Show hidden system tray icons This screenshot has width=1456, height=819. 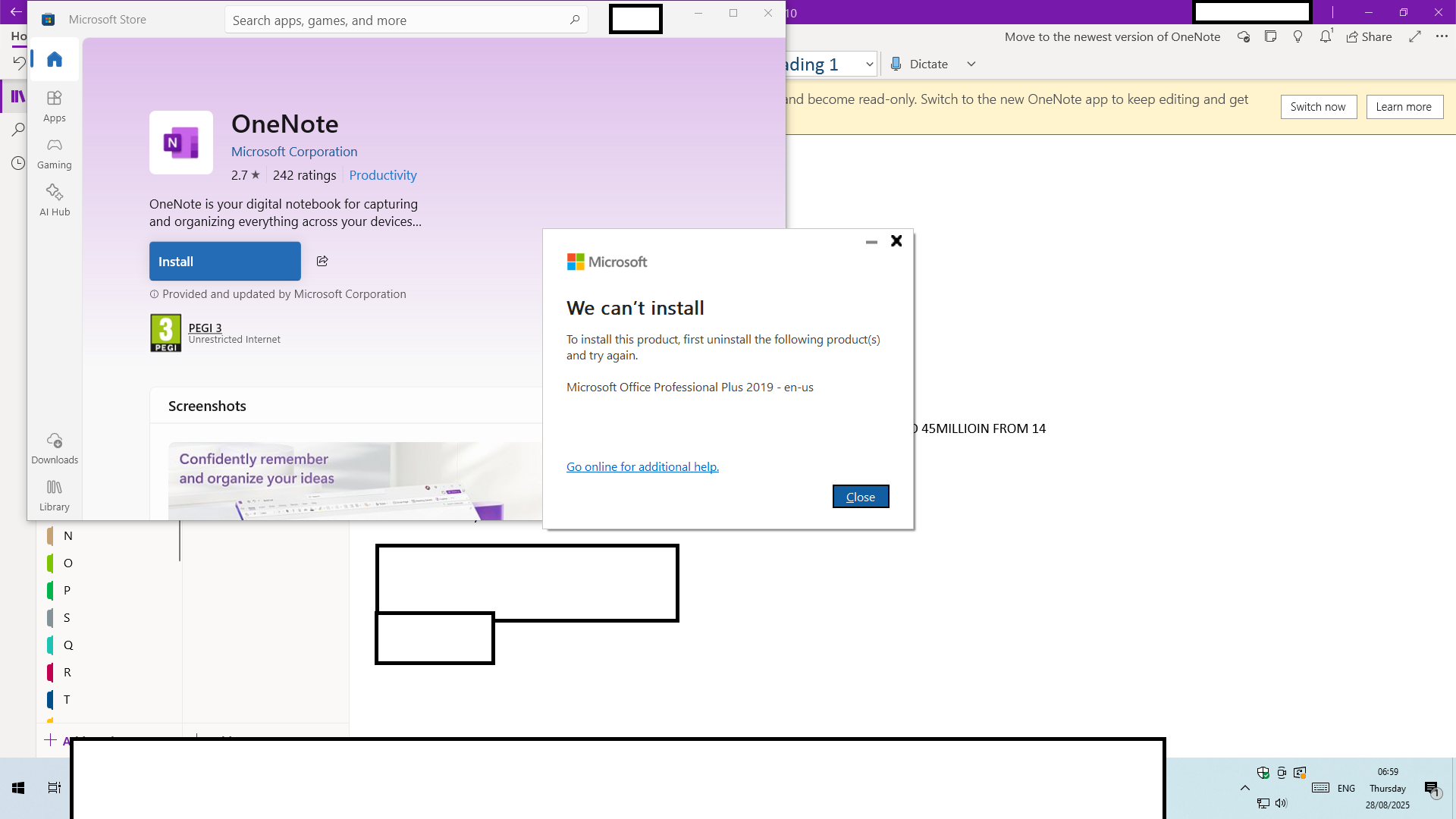tap(1245, 788)
